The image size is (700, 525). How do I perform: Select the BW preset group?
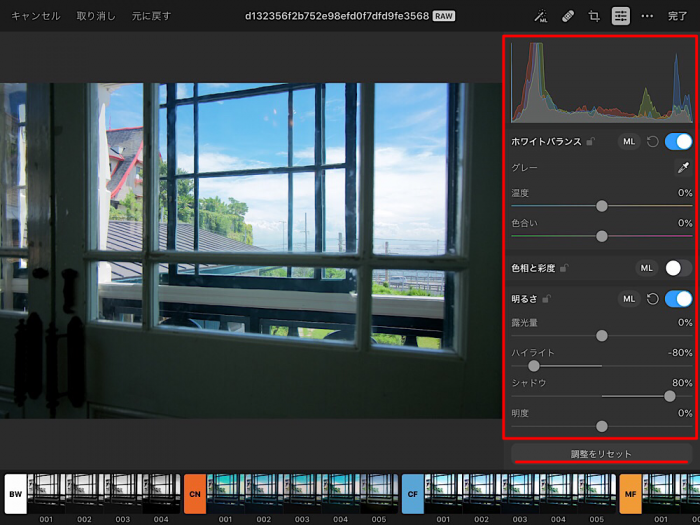pos(16,494)
